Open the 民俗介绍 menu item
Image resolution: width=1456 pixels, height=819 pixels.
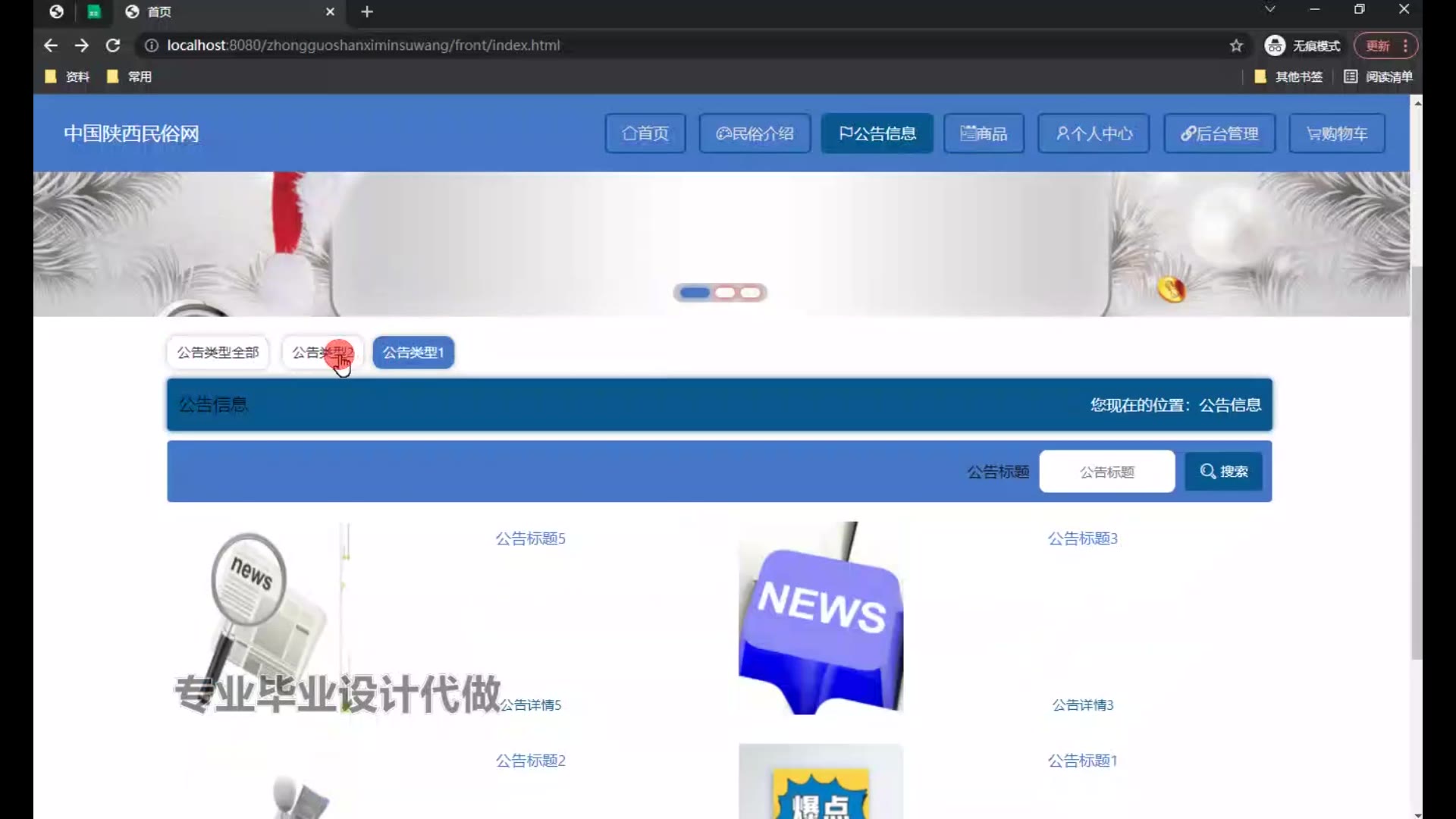tap(755, 133)
